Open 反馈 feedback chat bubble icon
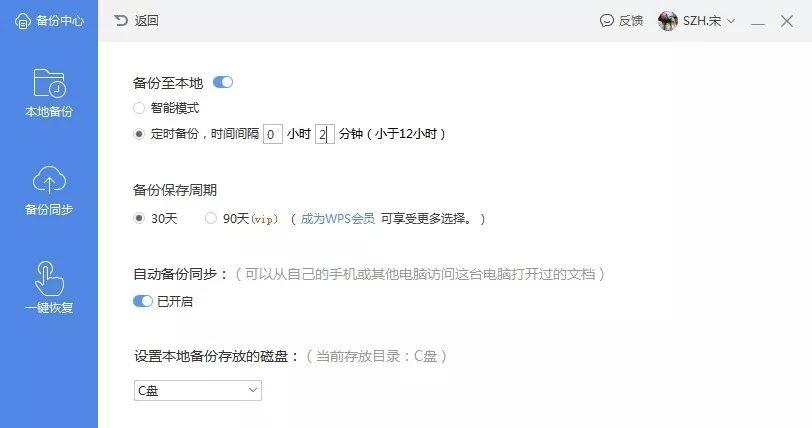The height and width of the screenshot is (428, 812). pyautogui.click(x=606, y=21)
